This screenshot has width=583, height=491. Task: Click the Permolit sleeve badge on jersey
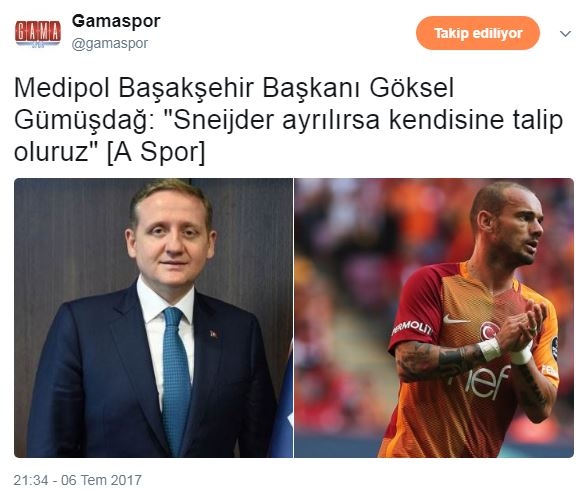(x=412, y=328)
